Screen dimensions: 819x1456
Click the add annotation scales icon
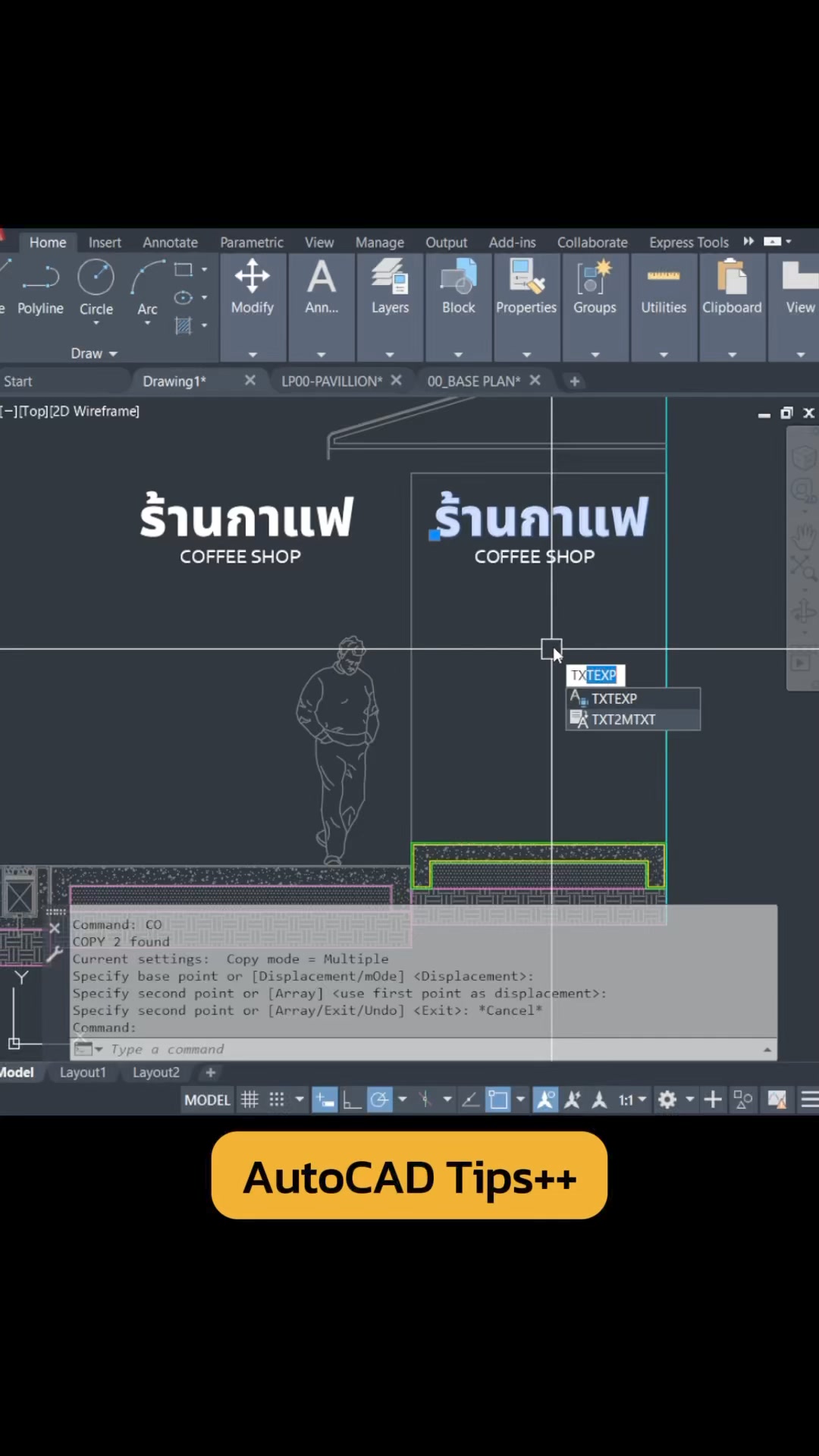(599, 1100)
